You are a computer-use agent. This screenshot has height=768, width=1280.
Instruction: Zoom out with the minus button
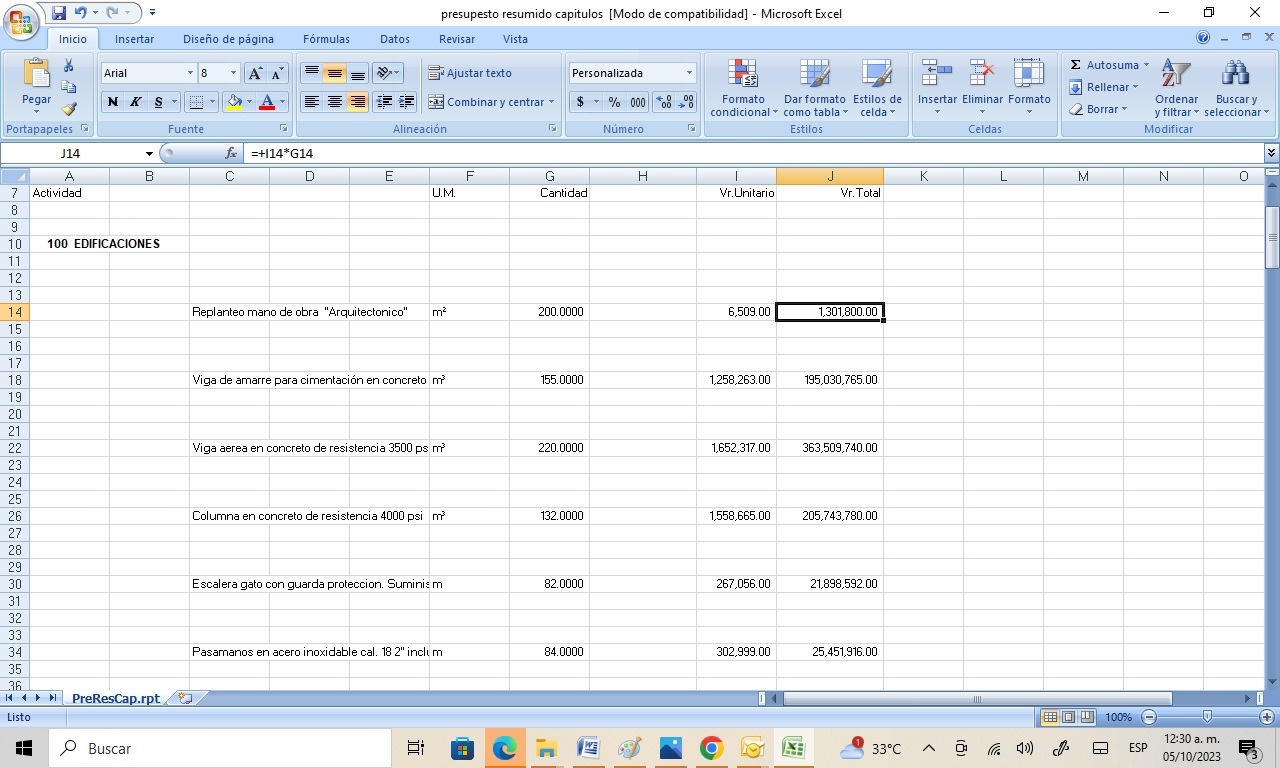[1149, 717]
